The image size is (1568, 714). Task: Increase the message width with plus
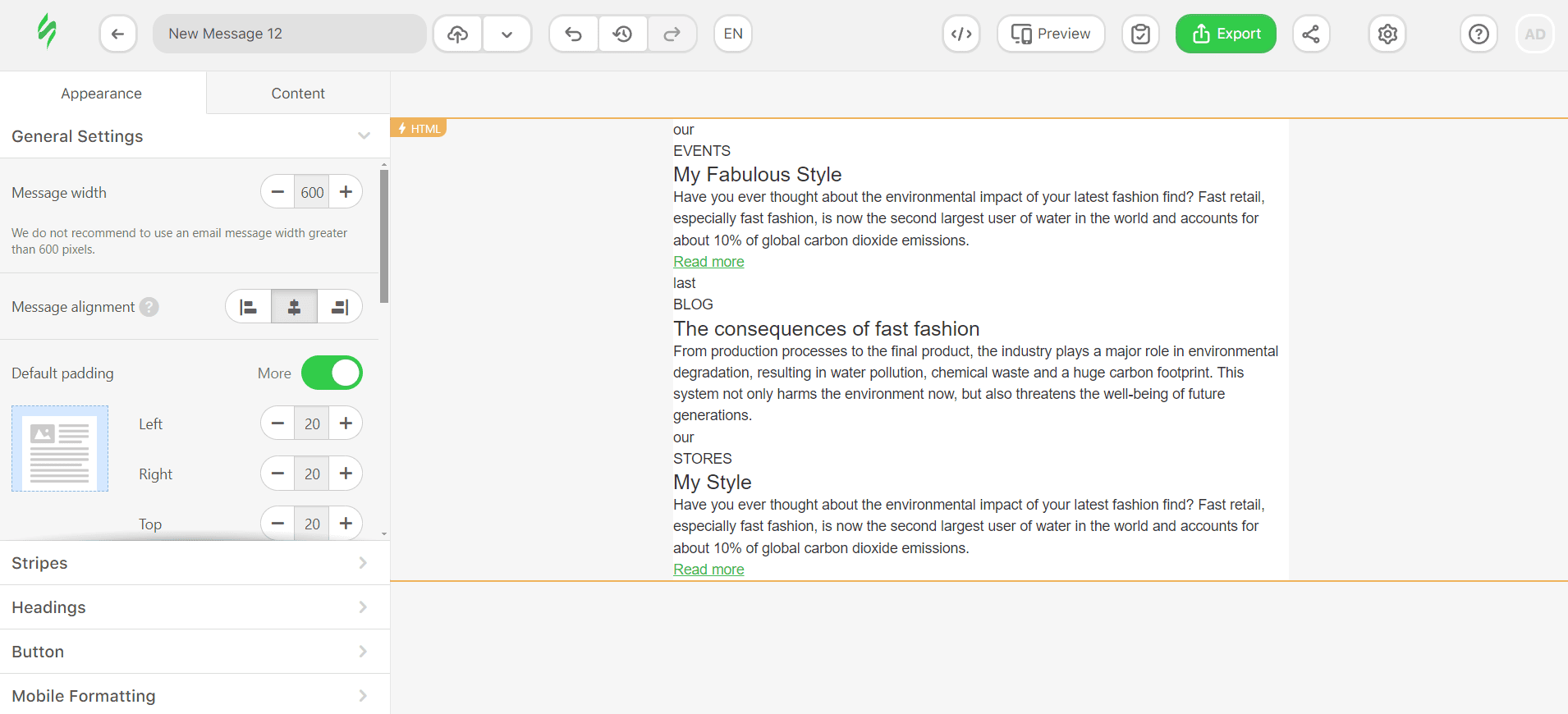346,192
